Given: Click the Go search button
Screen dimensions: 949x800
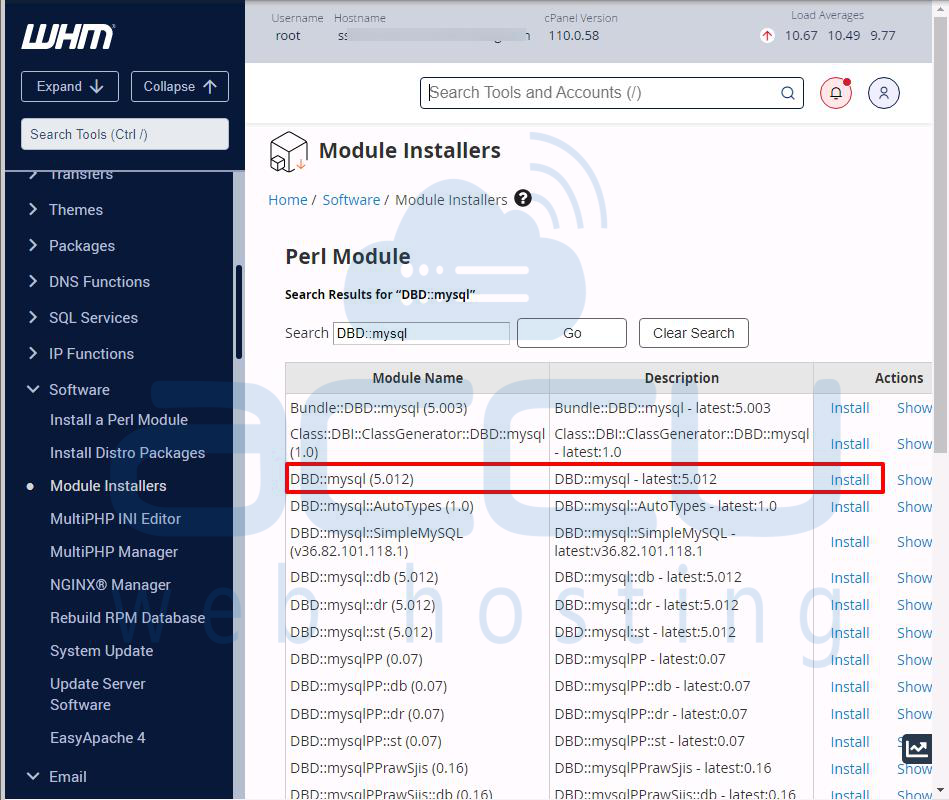Looking at the screenshot, I should pos(572,333).
